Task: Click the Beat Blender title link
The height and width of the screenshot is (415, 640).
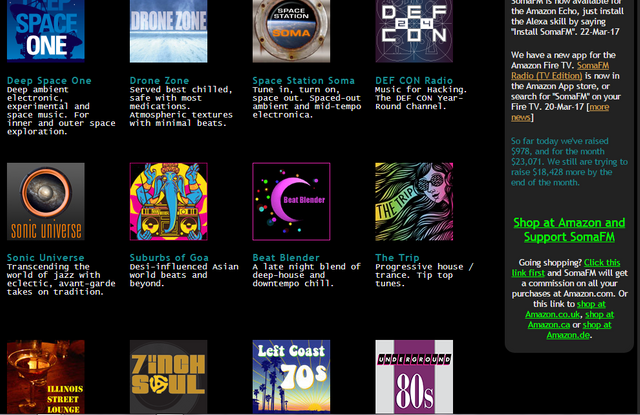Action: pyautogui.click(x=286, y=257)
